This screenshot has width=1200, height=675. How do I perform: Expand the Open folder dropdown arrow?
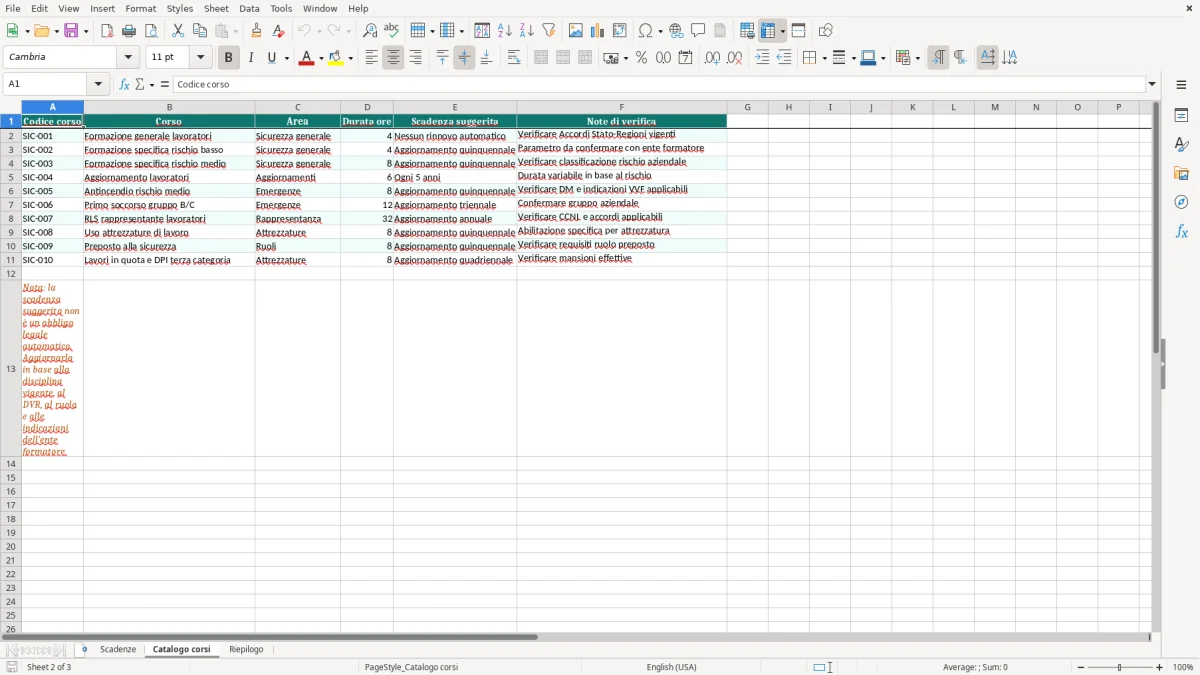pos(55,31)
